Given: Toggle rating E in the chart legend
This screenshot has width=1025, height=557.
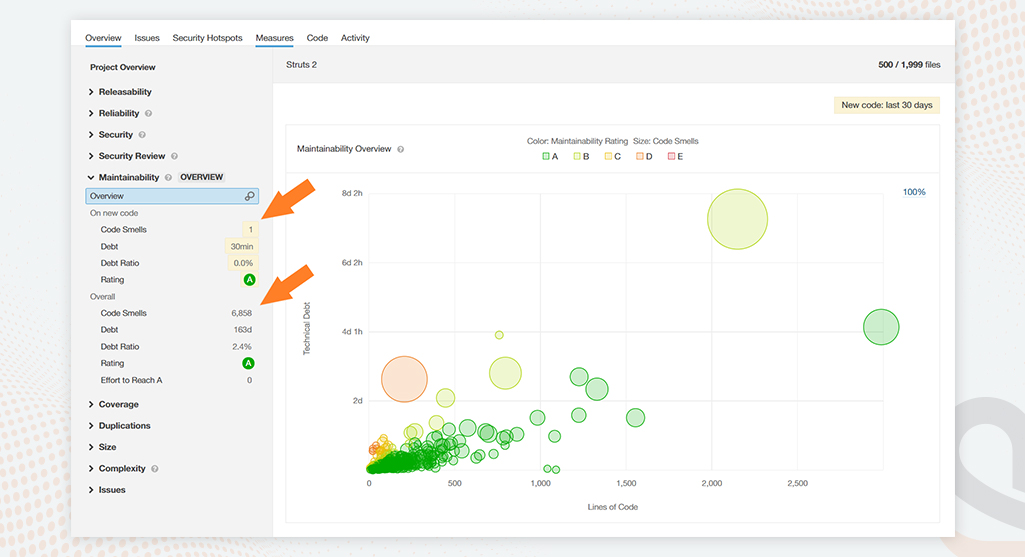Looking at the screenshot, I should 675,157.
